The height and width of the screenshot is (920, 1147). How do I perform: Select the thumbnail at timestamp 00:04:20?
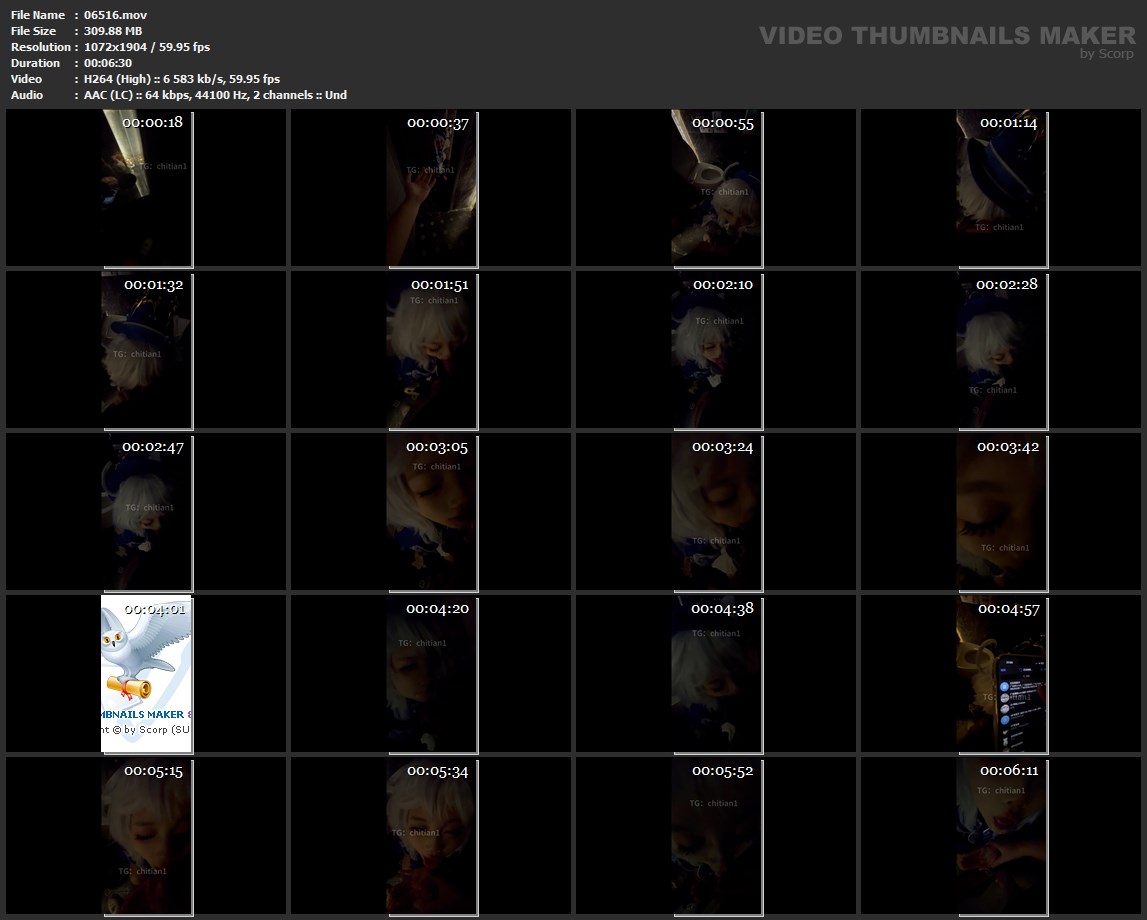click(x=432, y=674)
